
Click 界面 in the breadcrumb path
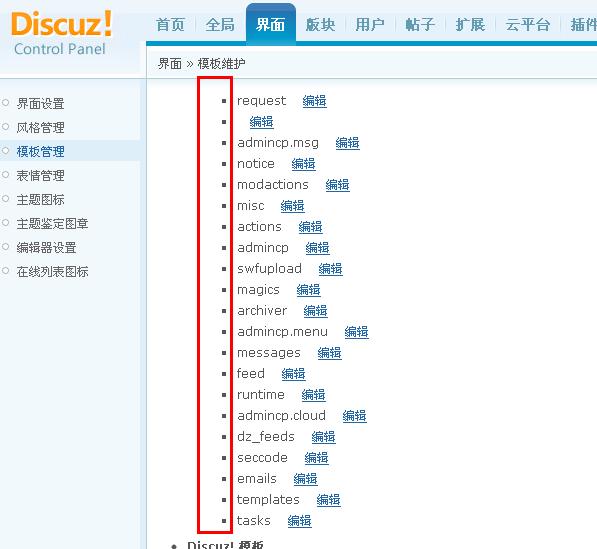170,64
